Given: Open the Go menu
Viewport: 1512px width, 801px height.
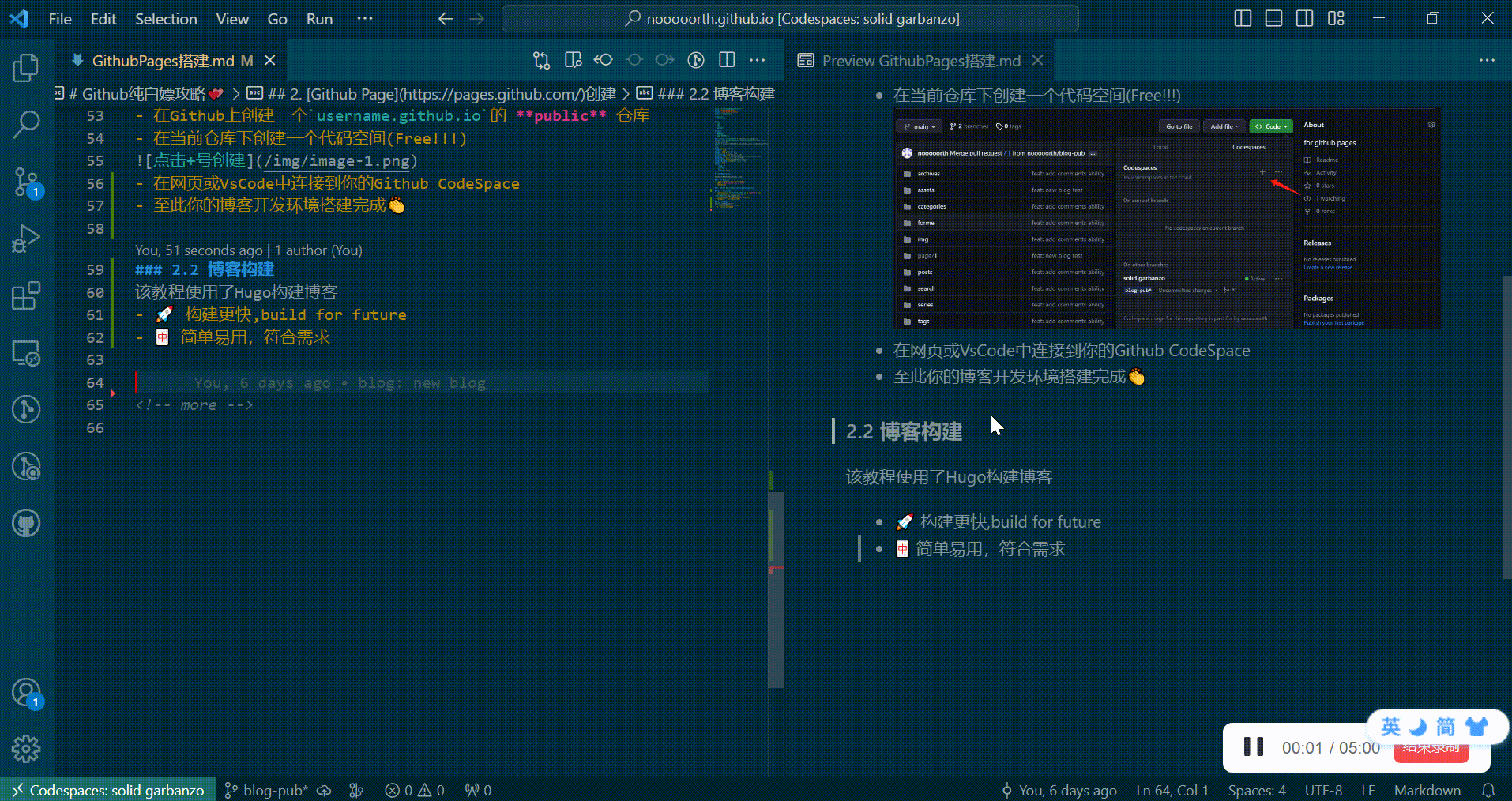Looking at the screenshot, I should point(277,19).
